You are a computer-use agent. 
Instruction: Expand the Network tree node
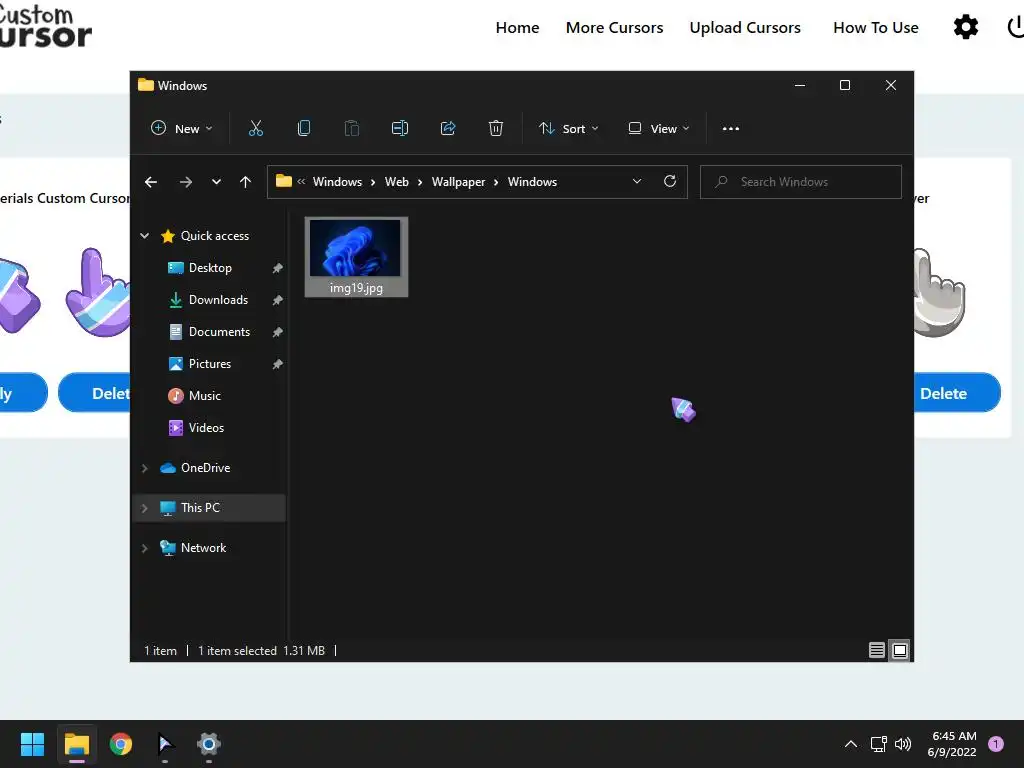tap(144, 549)
